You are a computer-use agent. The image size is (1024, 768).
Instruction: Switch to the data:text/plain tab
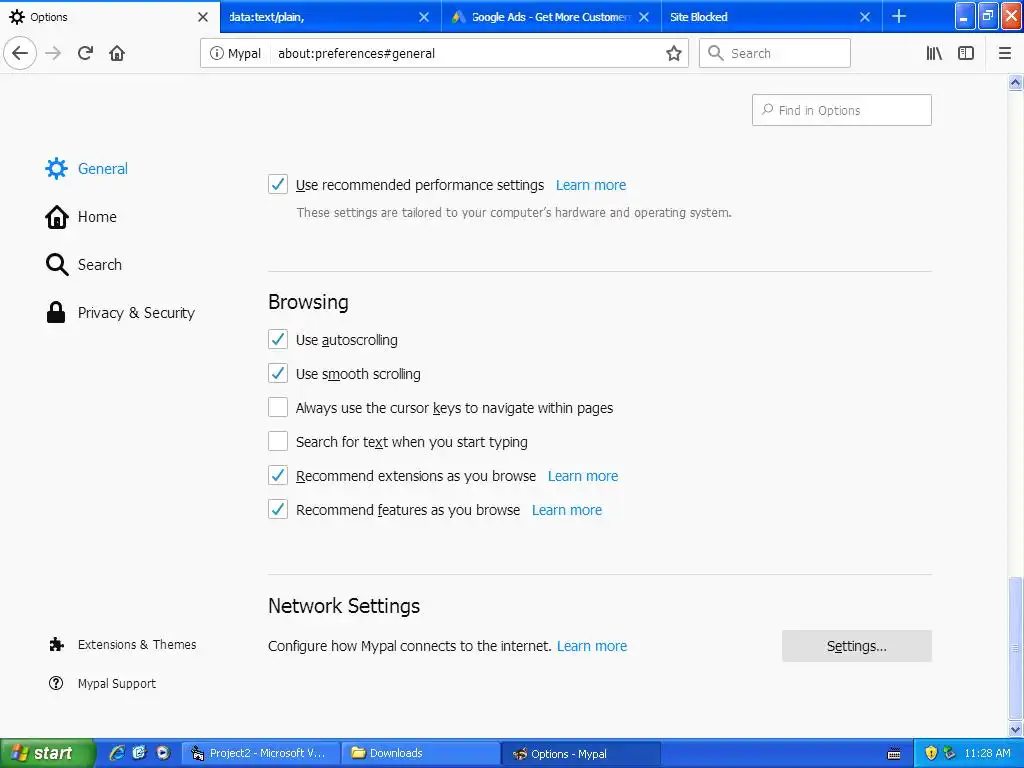point(331,17)
